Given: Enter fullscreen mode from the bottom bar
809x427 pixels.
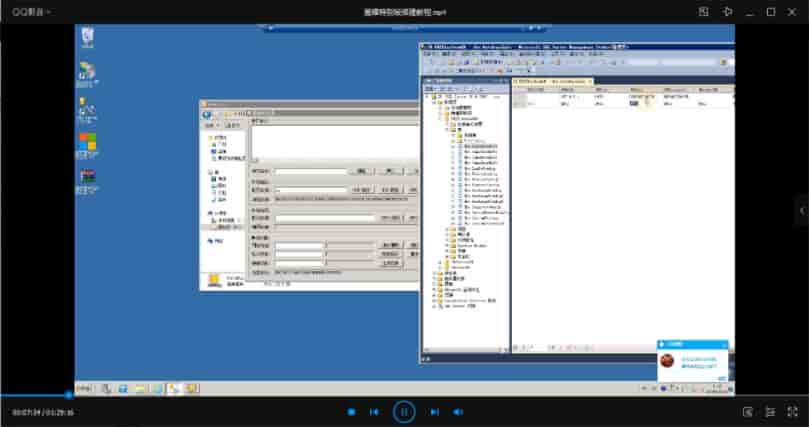Looking at the screenshot, I should (791, 412).
